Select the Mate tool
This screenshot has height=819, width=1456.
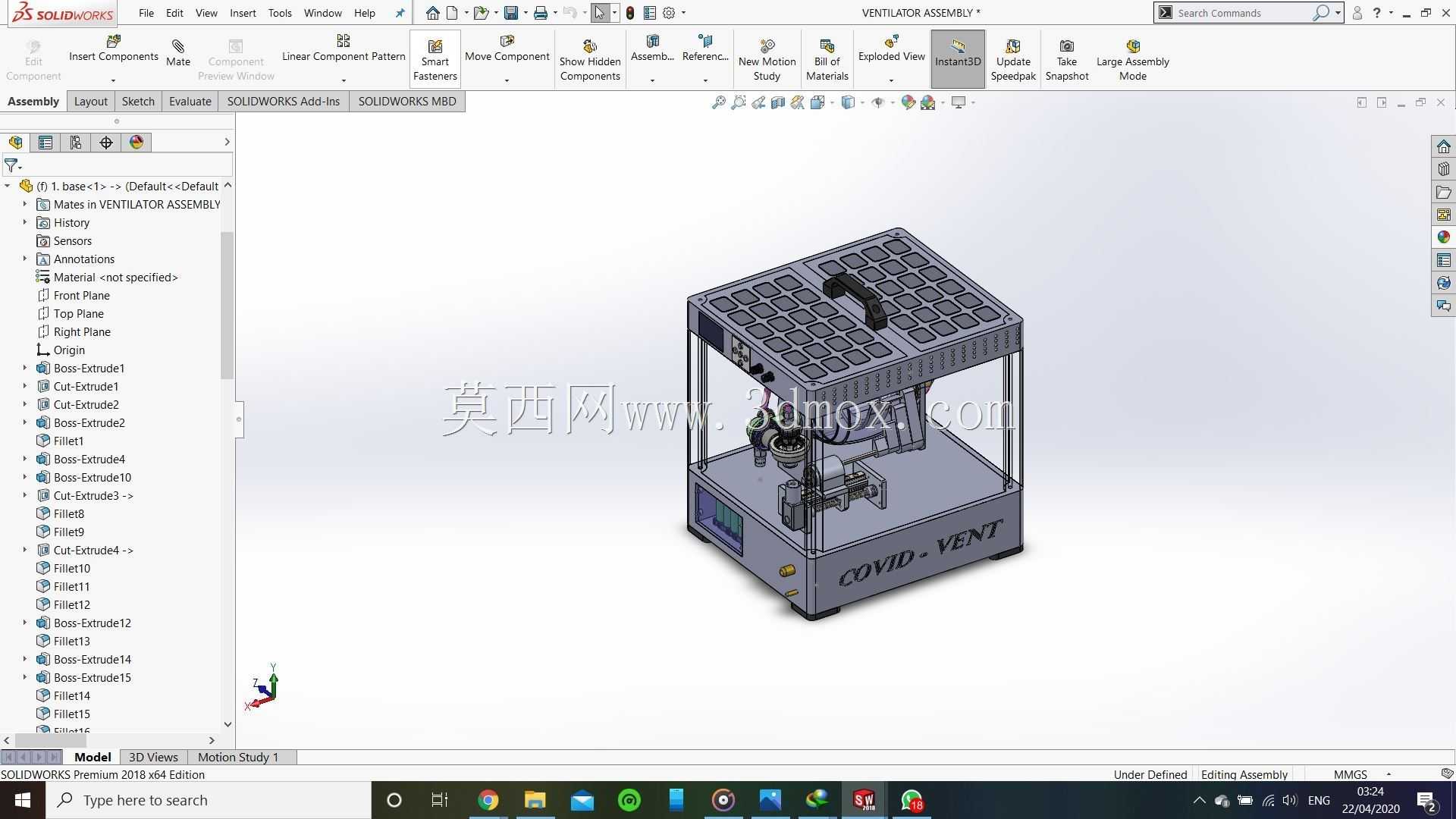[x=178, y=53]
